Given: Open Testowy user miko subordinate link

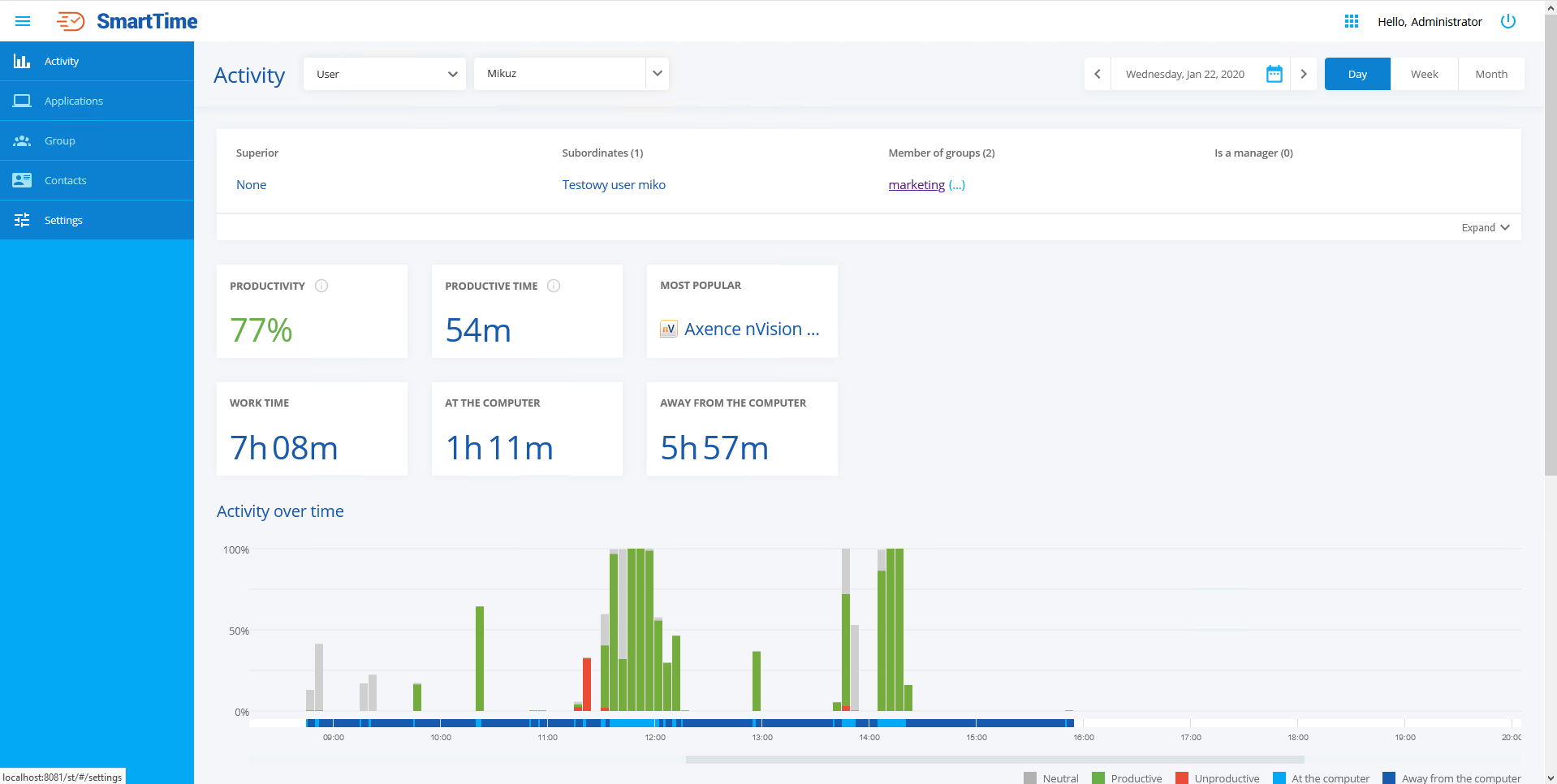Looking at the screenshot, I should point(614,185).
